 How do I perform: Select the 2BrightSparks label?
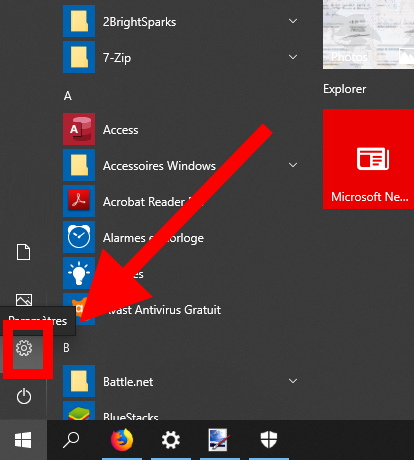(139, 22)
